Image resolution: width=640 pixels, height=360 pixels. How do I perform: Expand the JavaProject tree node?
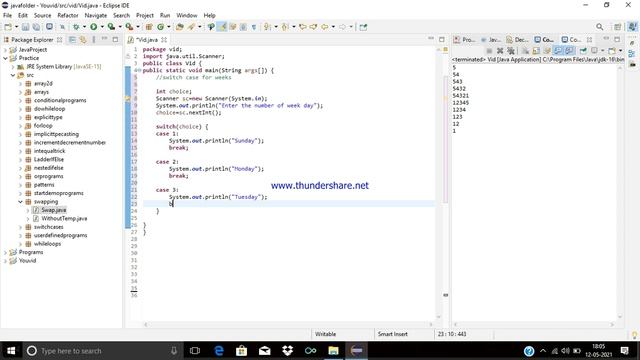click(x=5, y=50)
